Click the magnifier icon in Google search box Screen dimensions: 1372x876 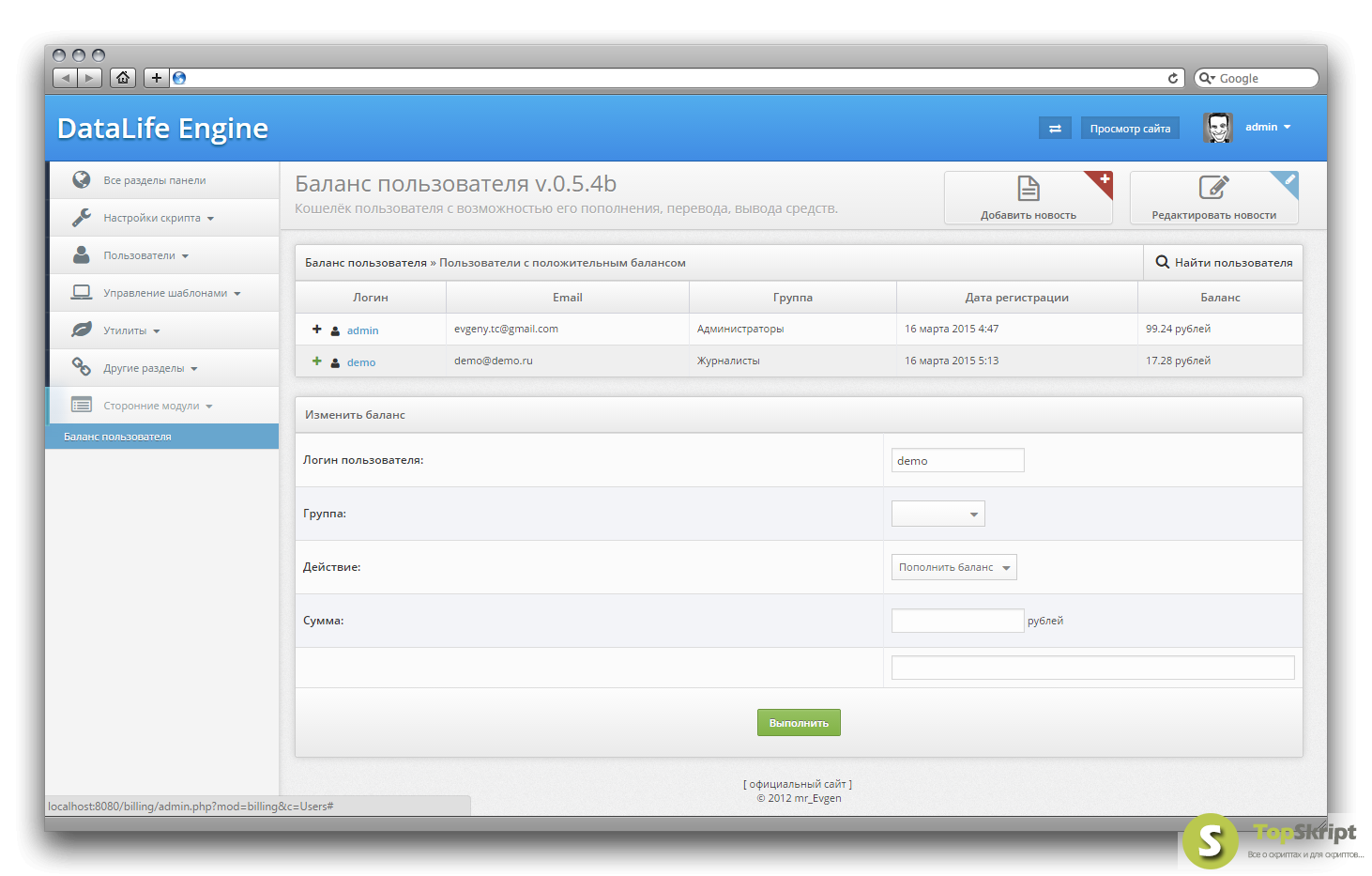click(1206, 78)
